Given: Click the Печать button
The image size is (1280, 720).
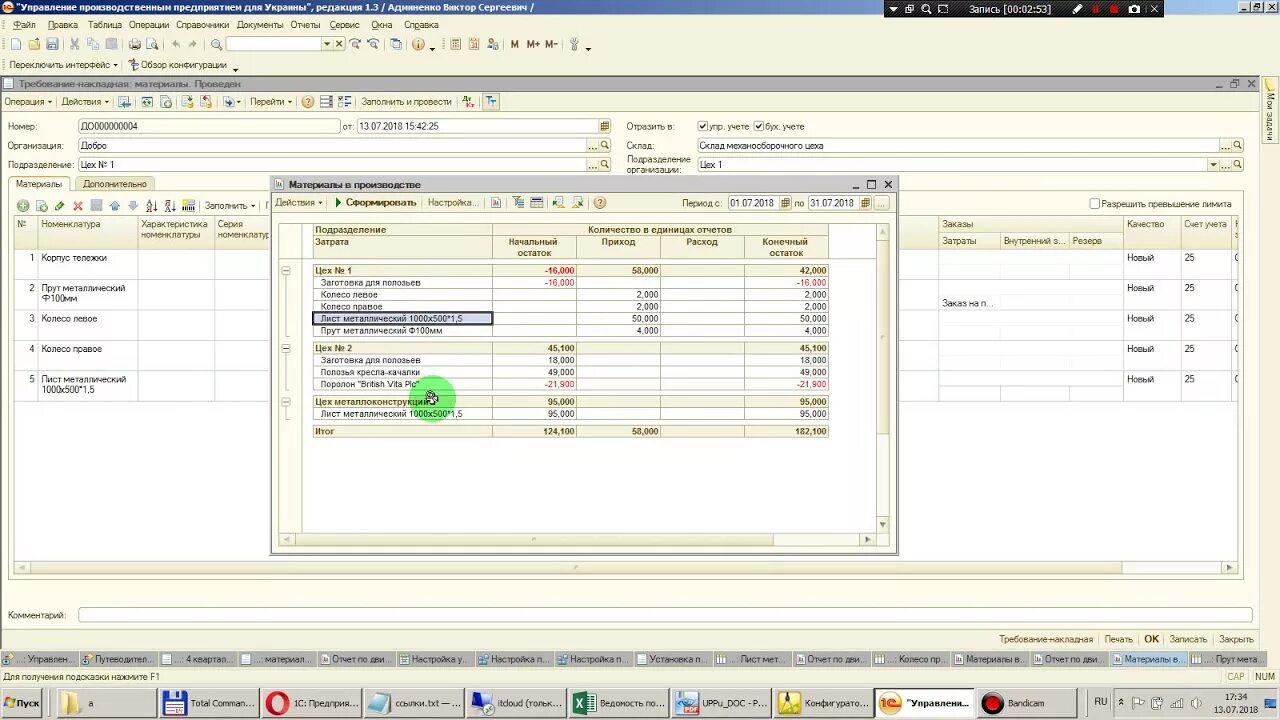Looking at the screenshot, I should [x=1118, y=639].
